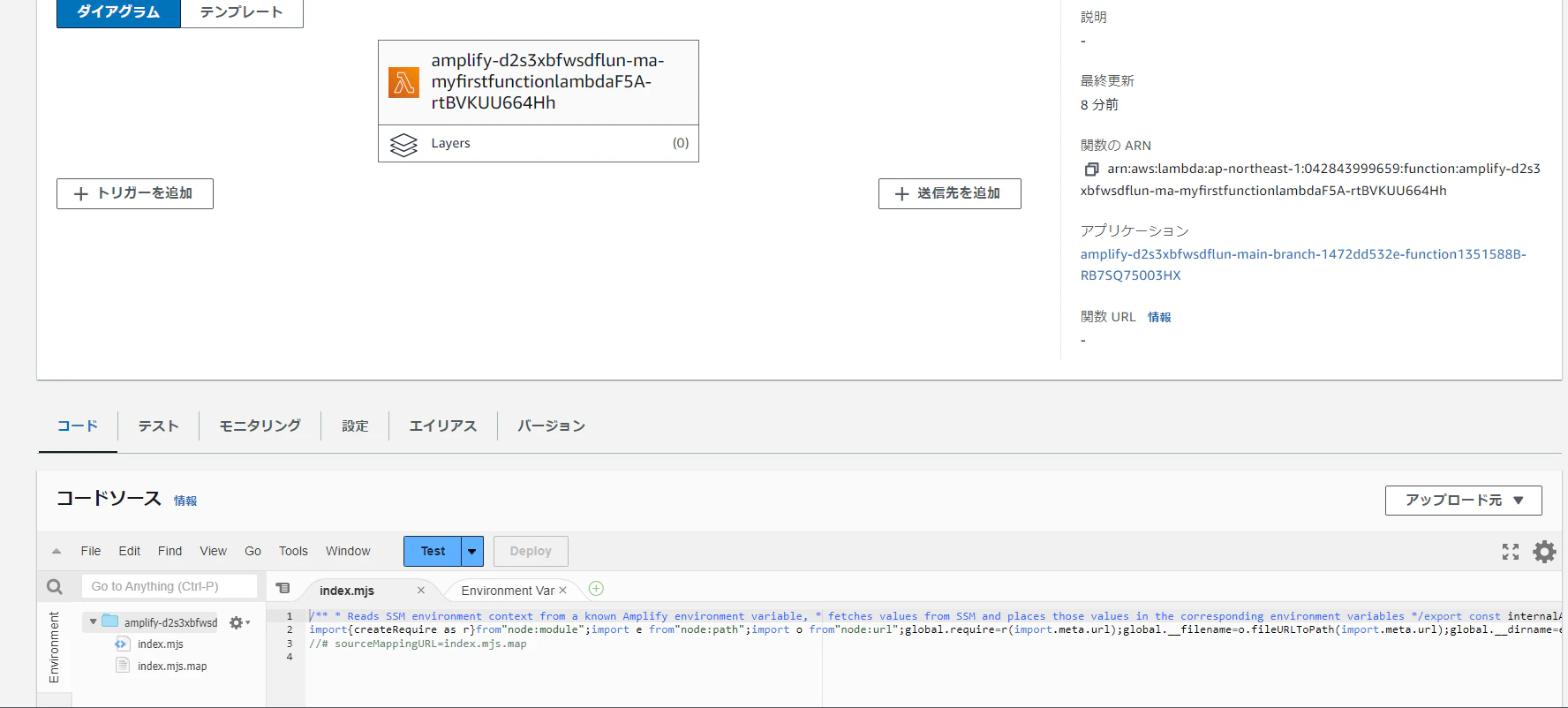Open the editor tab list icon
Image resolution: width=1568 pixels, height=708 pixels.
[x=283, y=588]
